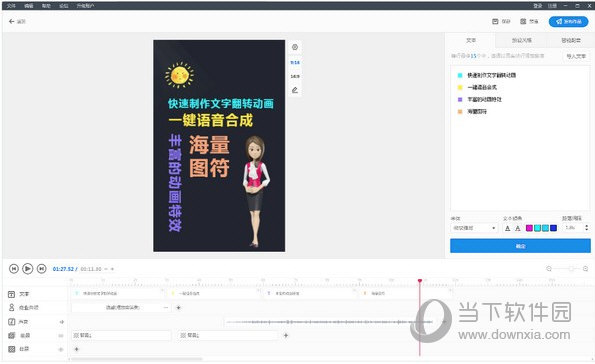This screenshot has width=595, height=364.
Task: Jump to the start with skip-back button
Action: pos(14,269)
